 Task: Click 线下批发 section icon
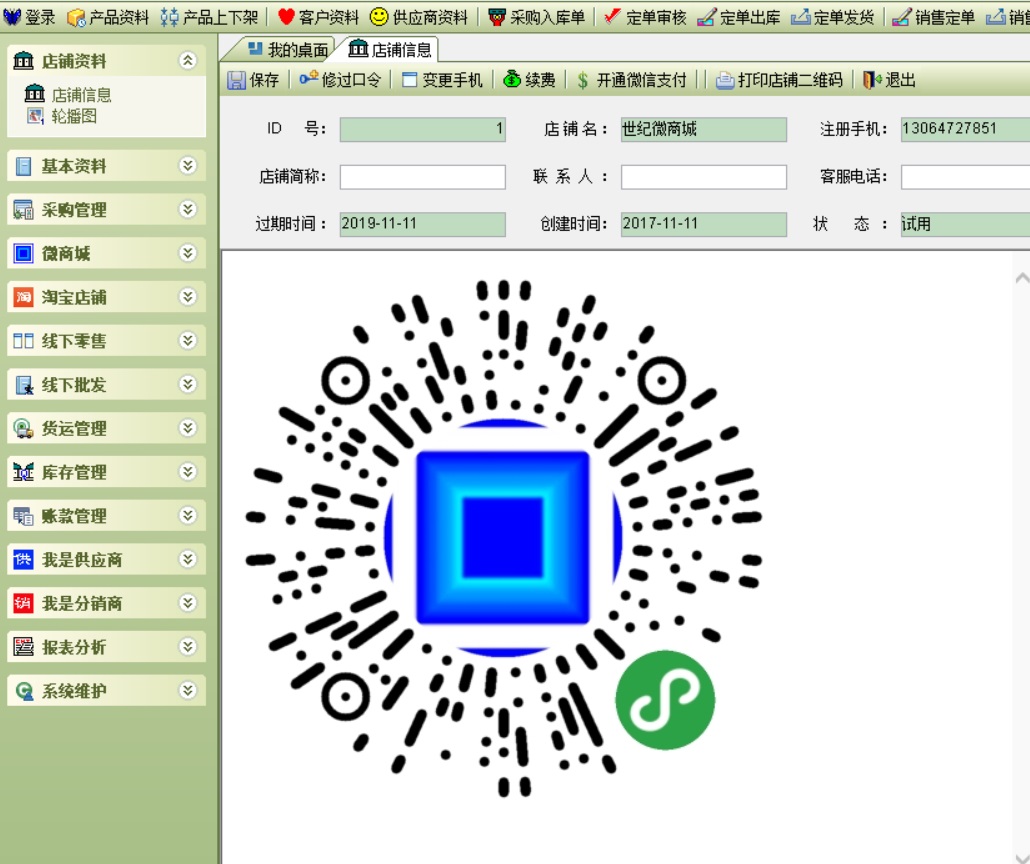(x=24, y=385)
